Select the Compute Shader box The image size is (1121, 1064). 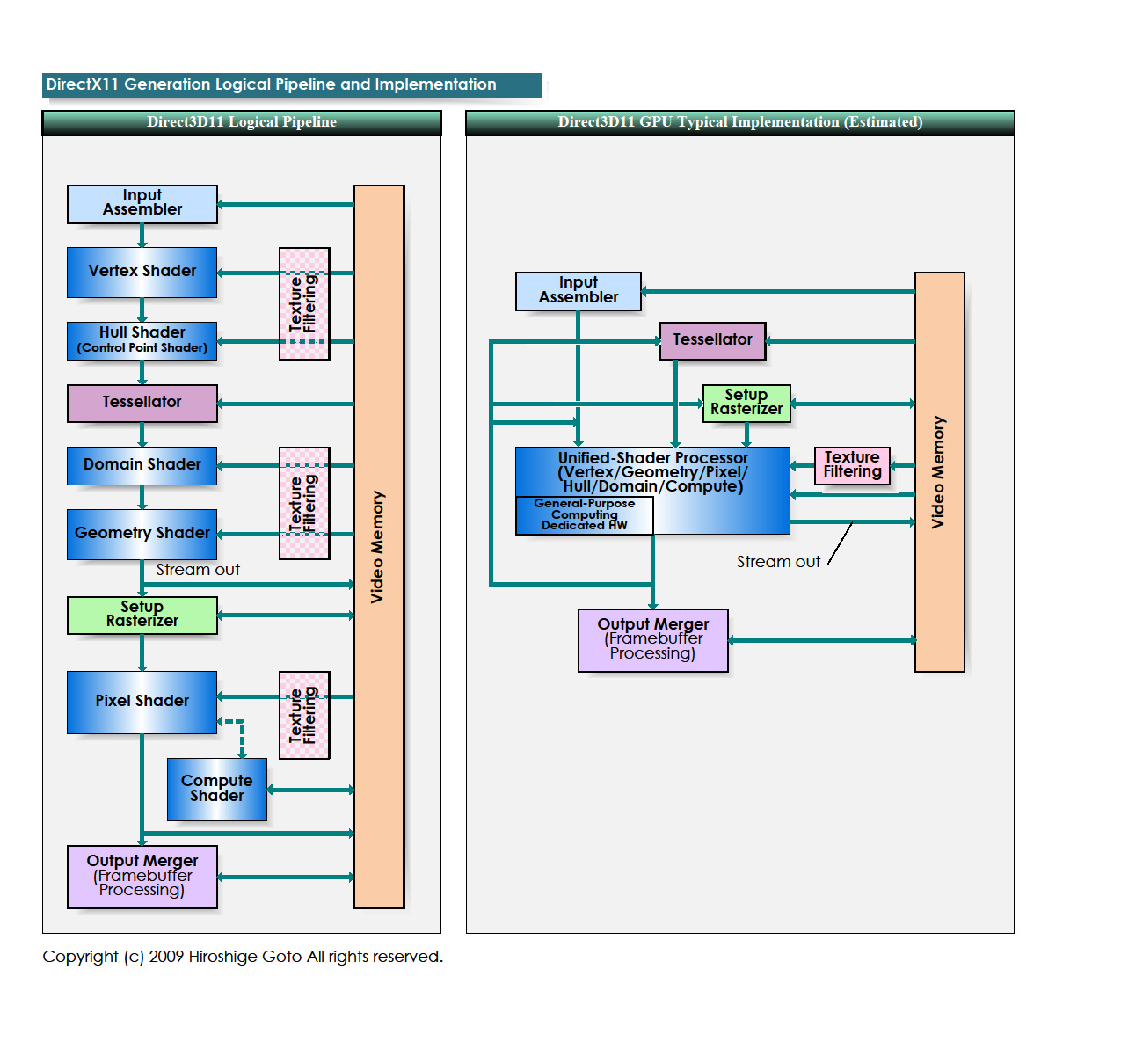pyautogui.click(x=217, y=789)
